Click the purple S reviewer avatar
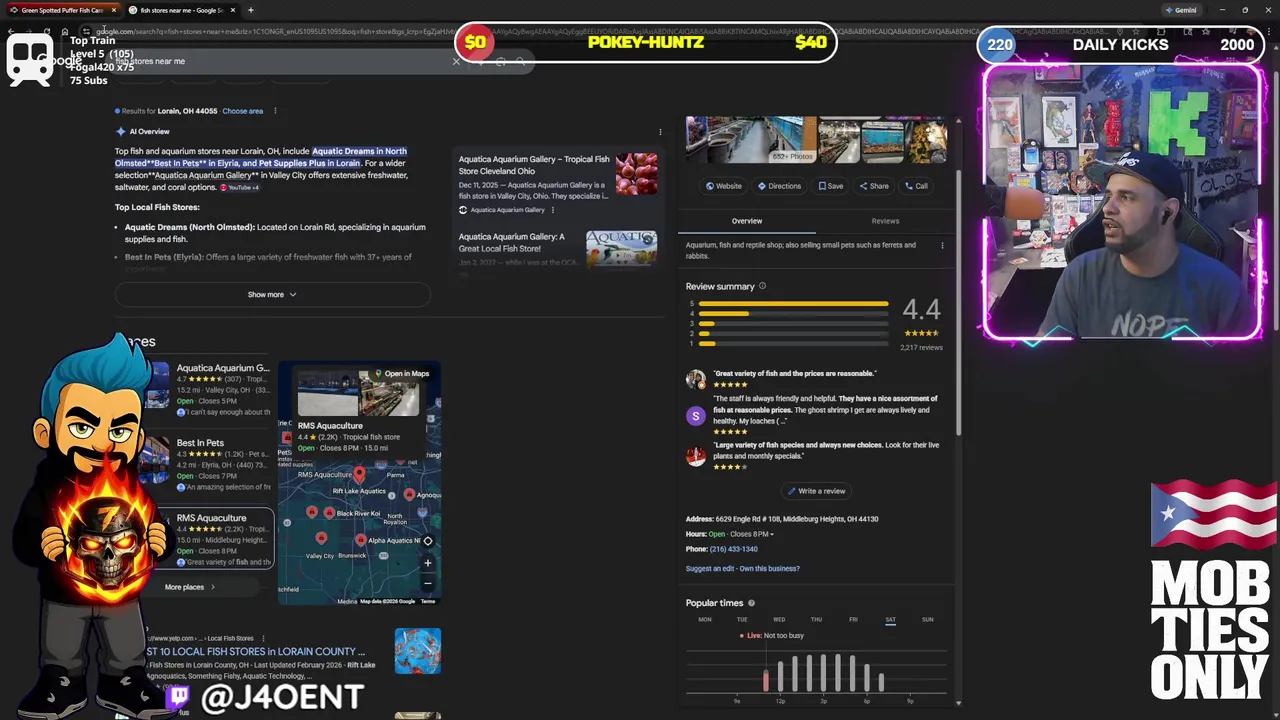 pos(696,416)
